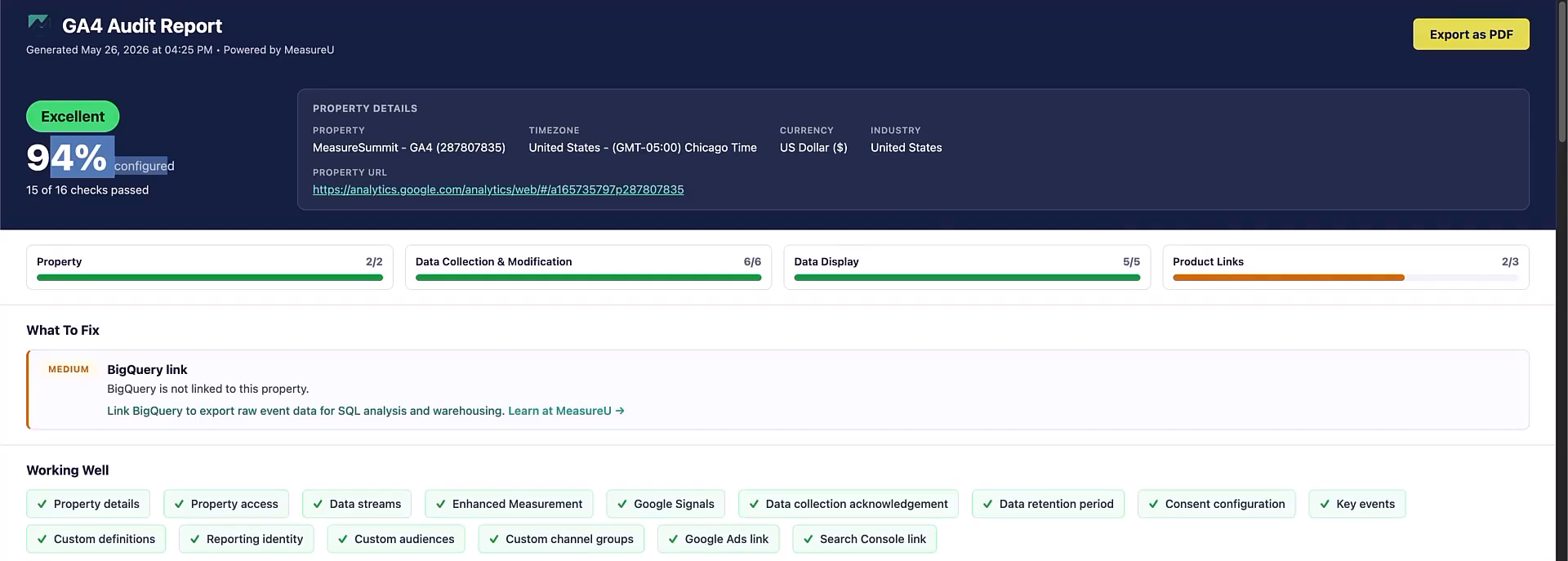This screenshot has width=1568, height=561.
Task: Select the Property category card
Action: (x=210, y=267)
